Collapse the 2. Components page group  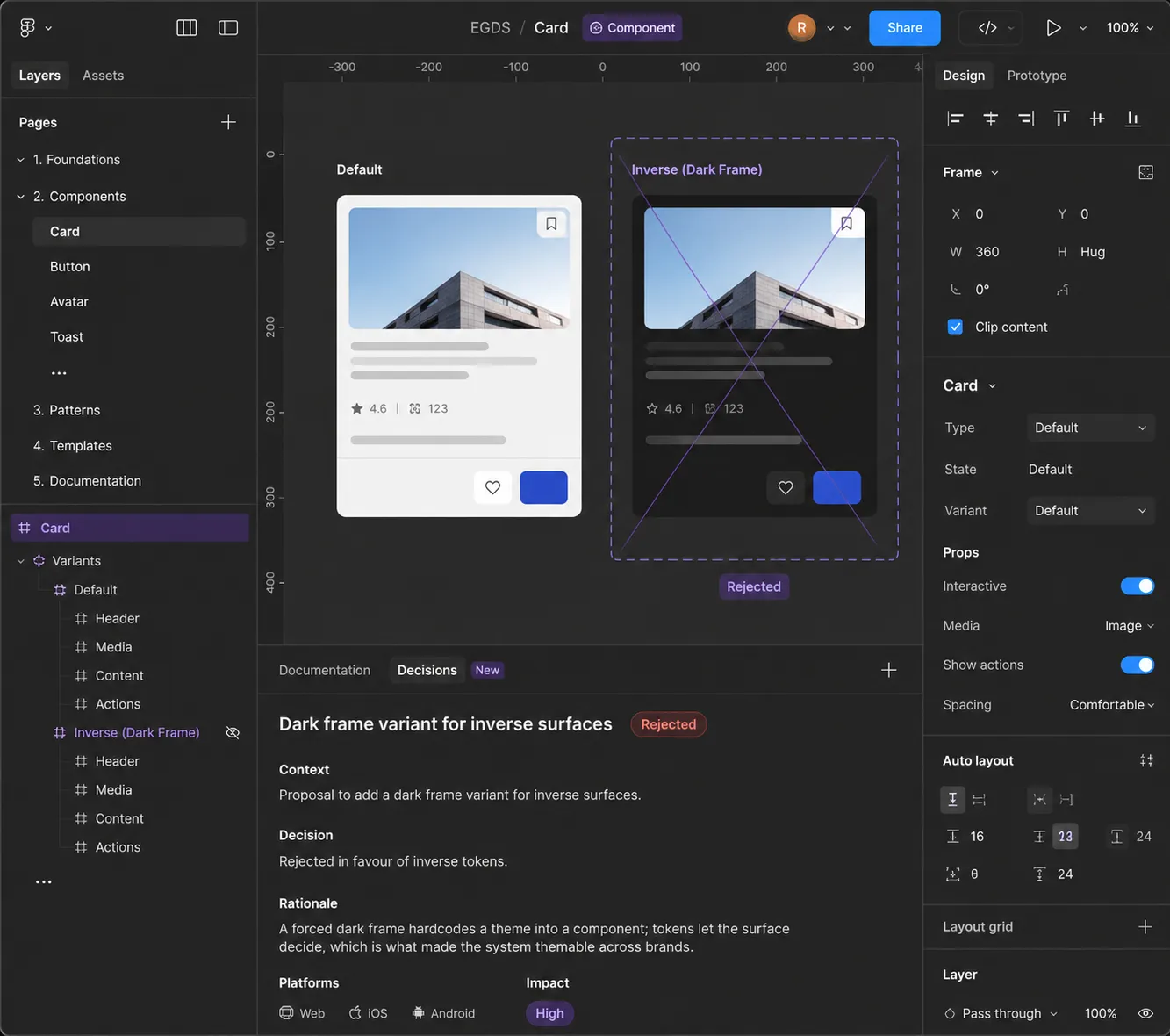click(21, 197)
